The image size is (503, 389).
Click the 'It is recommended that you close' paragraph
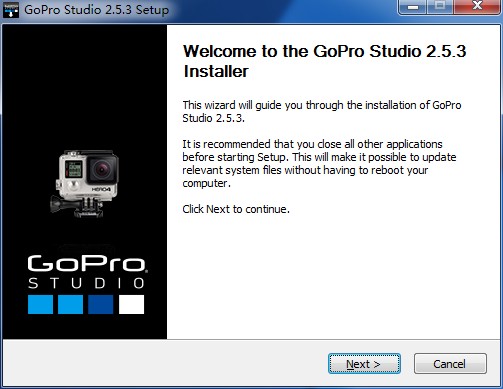click(x=319, y=163)
